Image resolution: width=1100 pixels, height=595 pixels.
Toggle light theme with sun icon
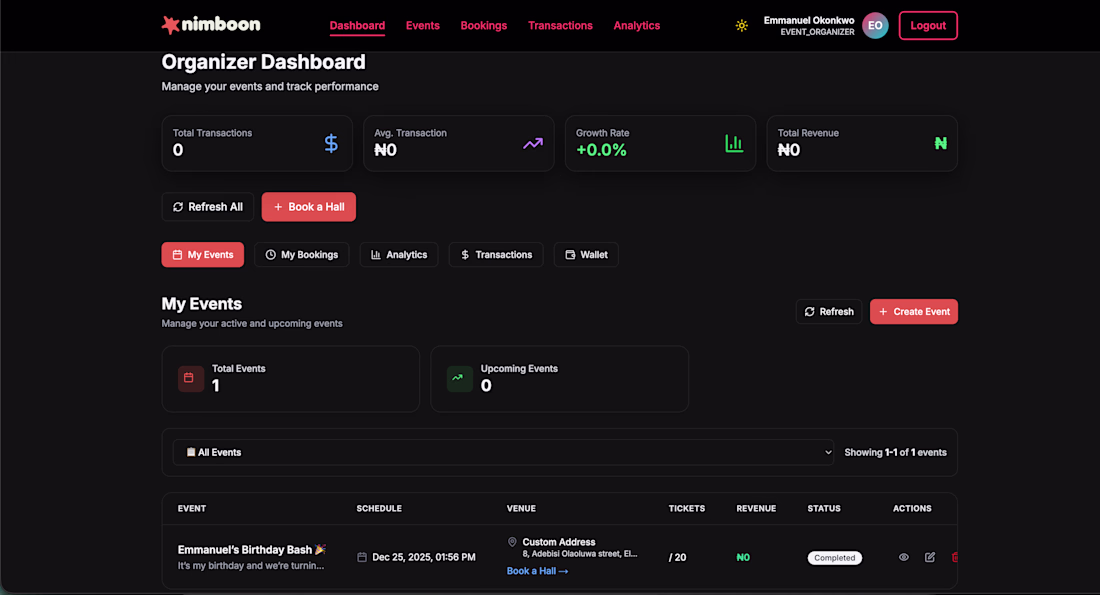tap(742, 25)
